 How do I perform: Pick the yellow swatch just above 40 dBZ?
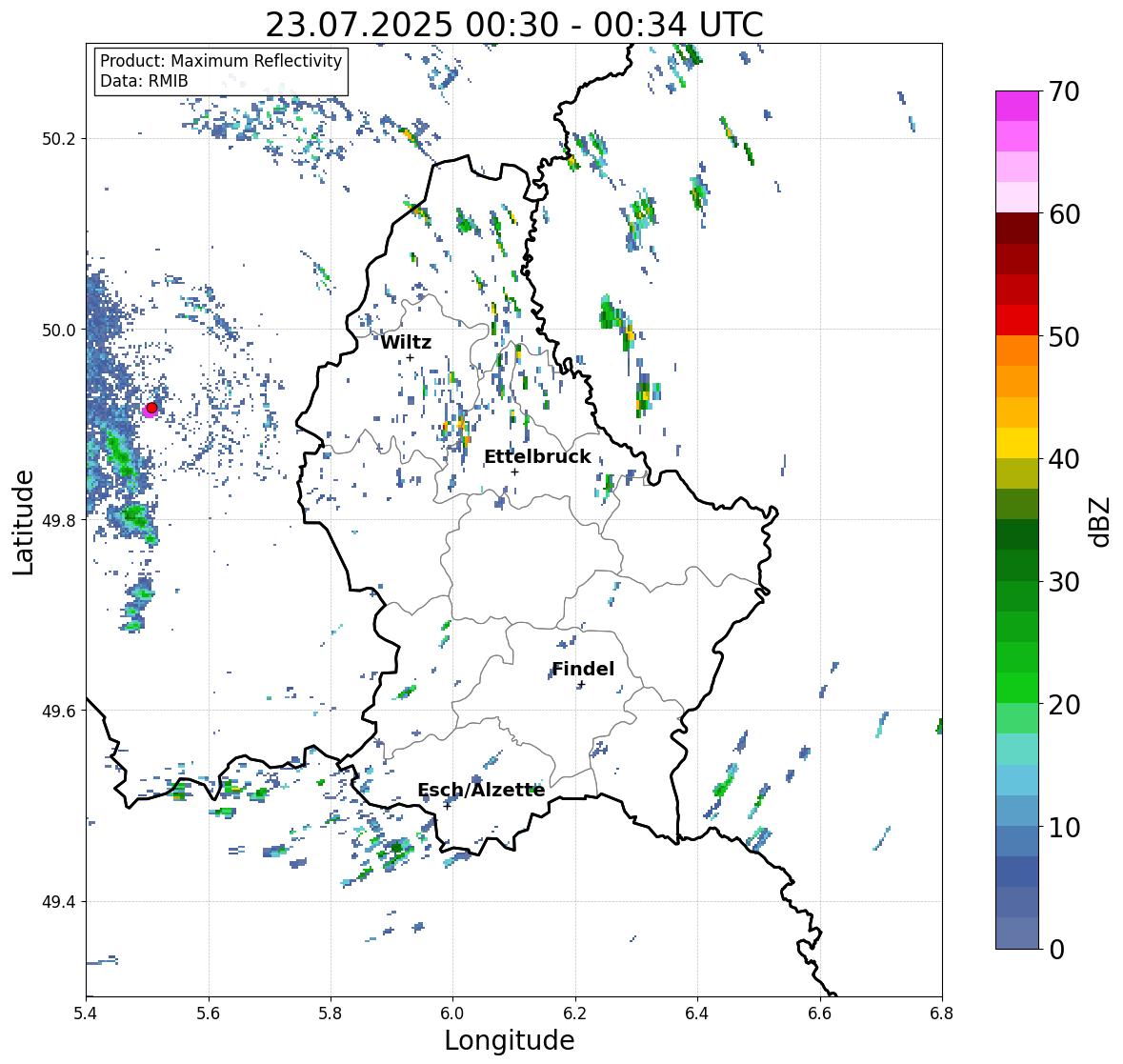(1017, 443)
